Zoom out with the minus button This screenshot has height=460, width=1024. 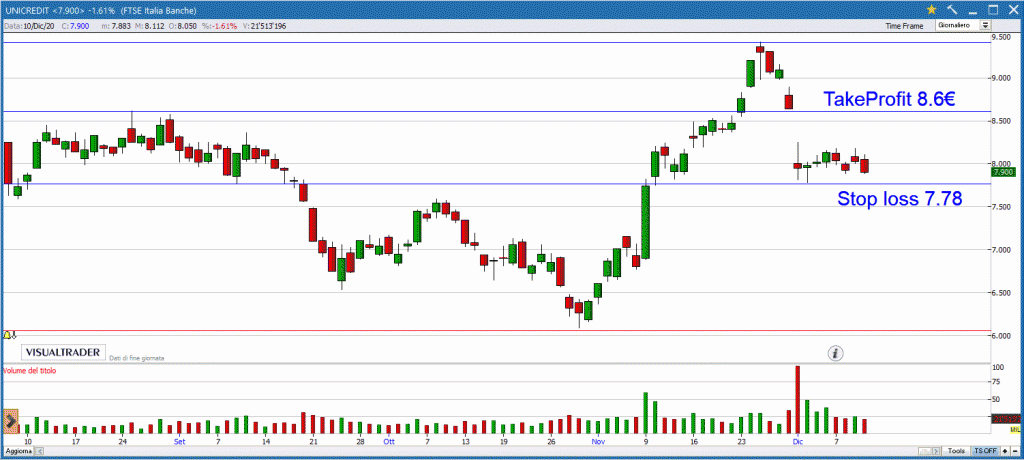pos(1014,452)
